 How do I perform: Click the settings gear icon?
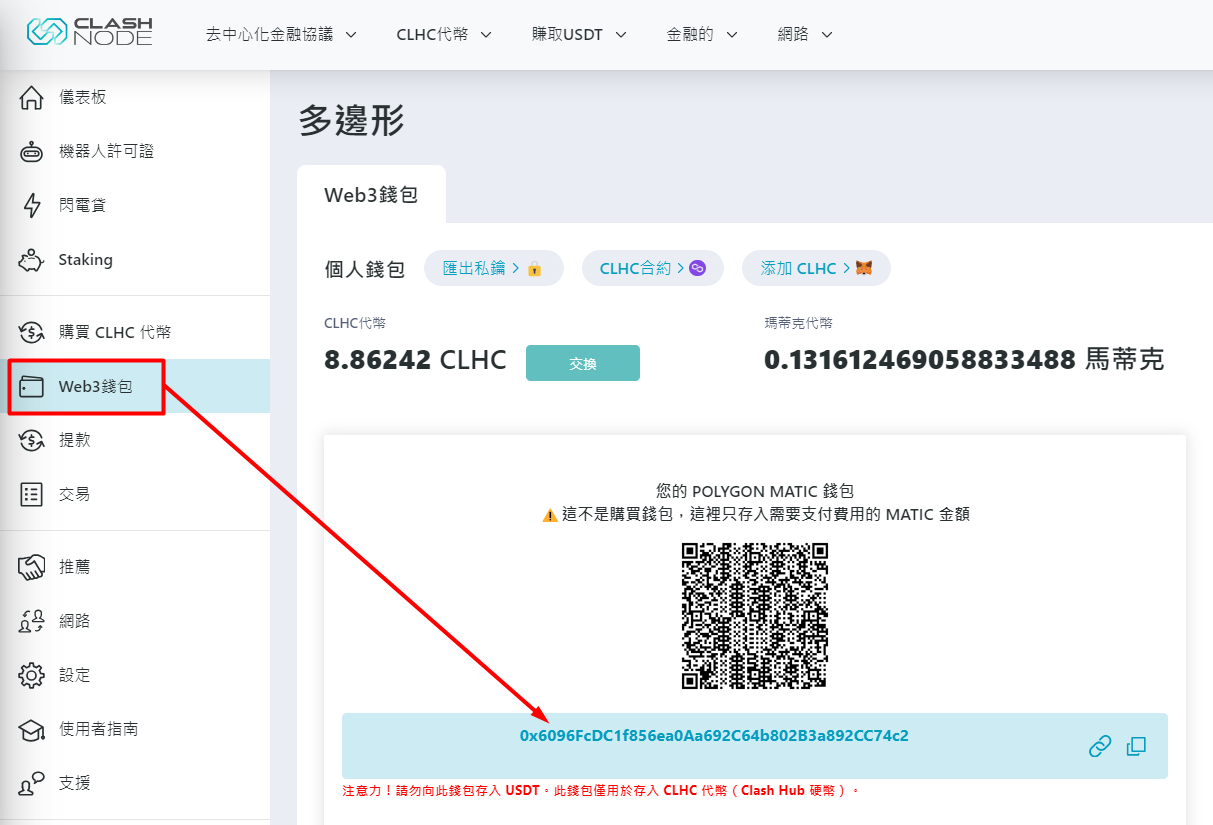click(32, 675)
